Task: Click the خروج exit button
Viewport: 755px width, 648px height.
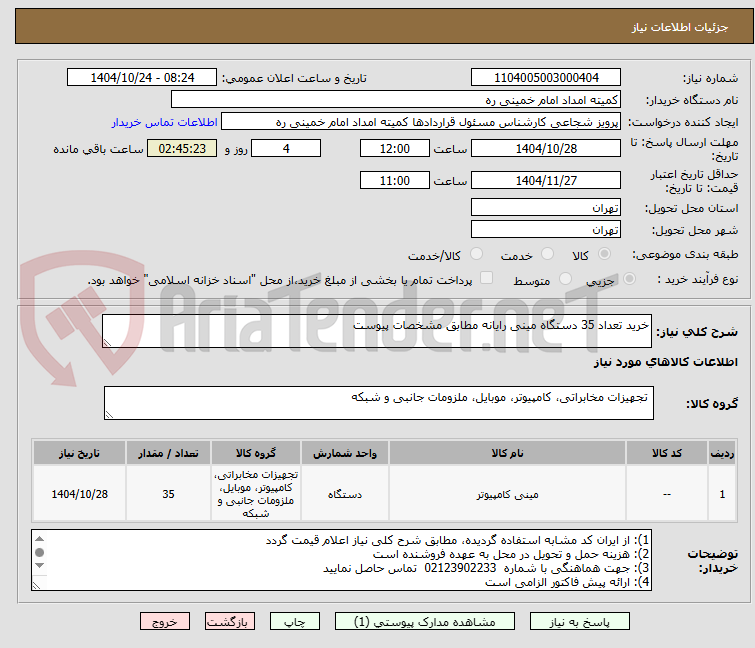Action: tap(165, 622)
